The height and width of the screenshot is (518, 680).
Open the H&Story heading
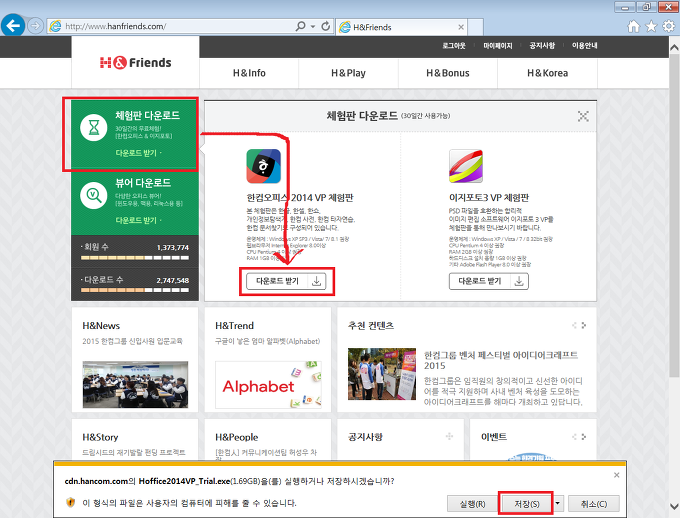[100, 437]
